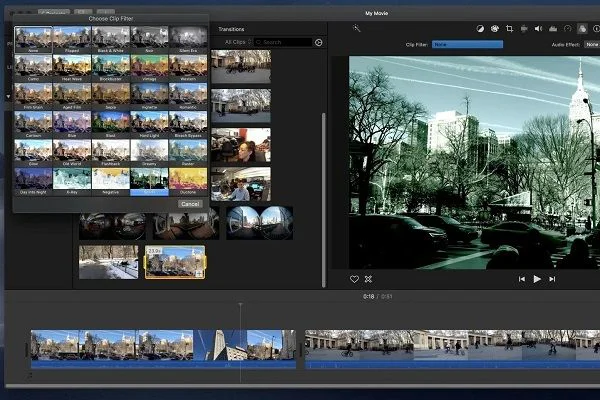Select the Blockbuster filter
This screenshot has height=400, width=600.
pyautogui.click(x=111, y=68)
